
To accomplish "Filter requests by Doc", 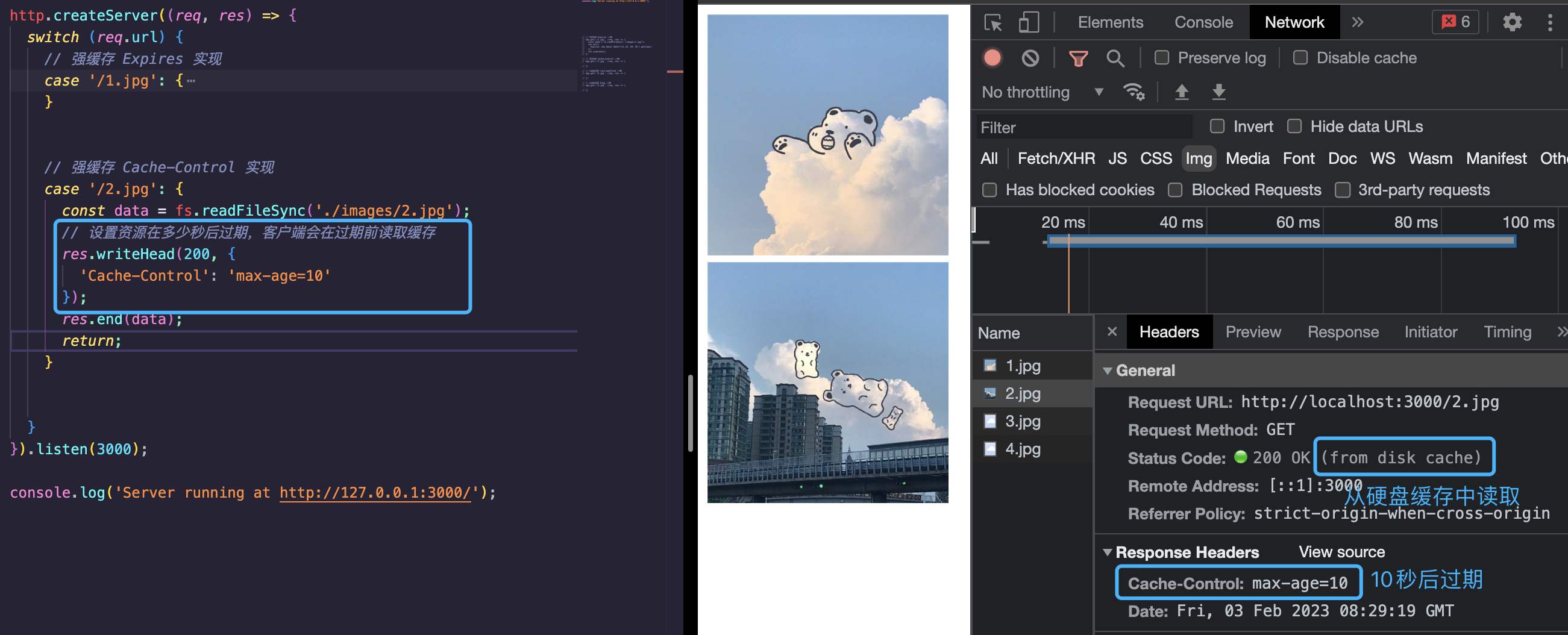I will (1342, 158).
